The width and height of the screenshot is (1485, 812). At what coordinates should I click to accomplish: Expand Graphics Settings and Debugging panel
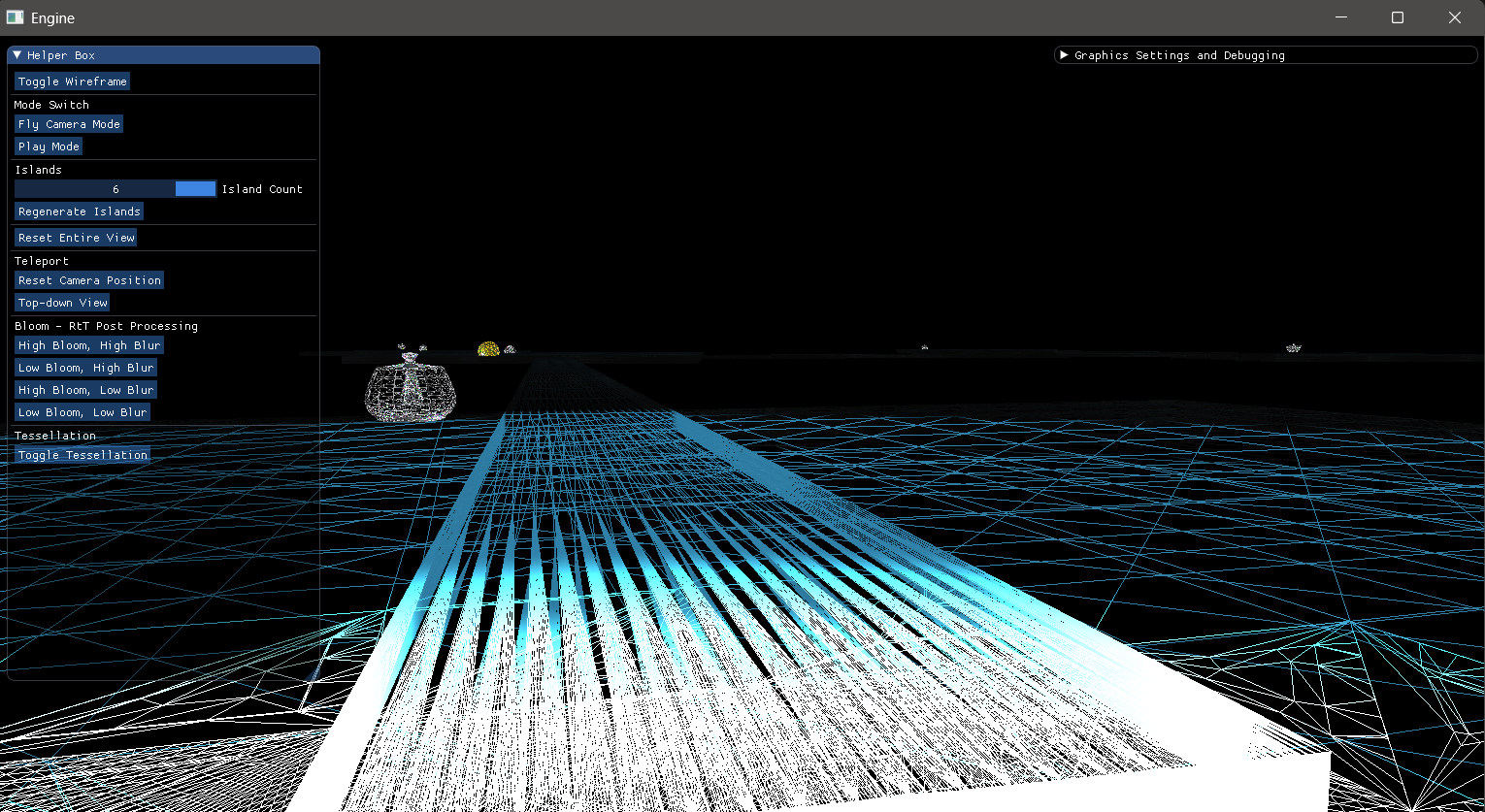click(1065, 55)
